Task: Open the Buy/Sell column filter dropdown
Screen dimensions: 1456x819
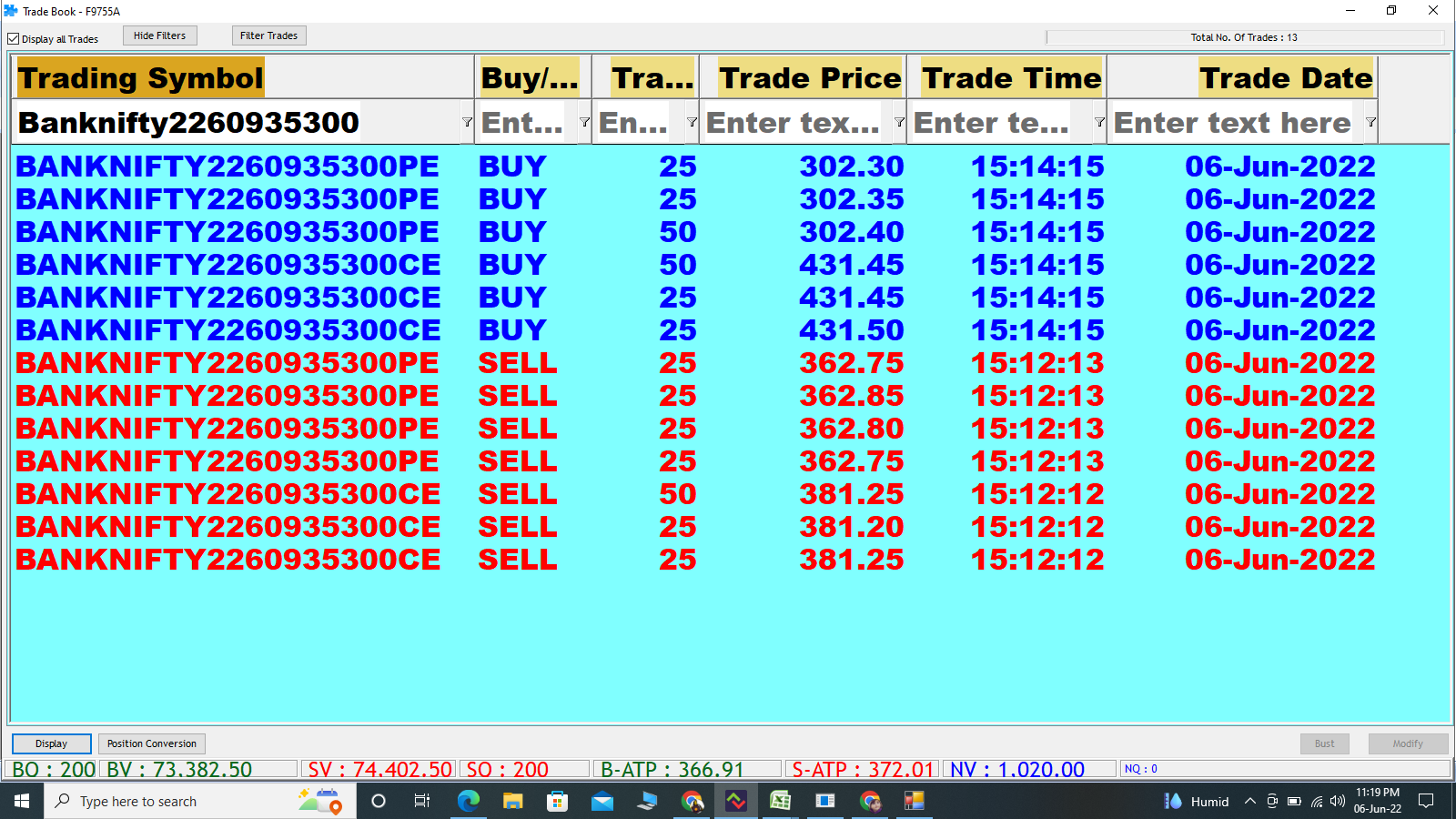Action: click(x=584, y=122)
